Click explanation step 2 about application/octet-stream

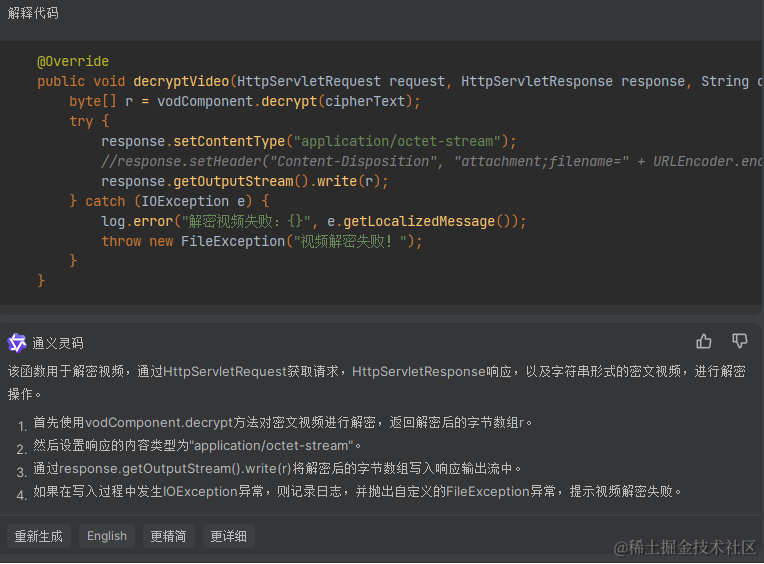(x=197, y=446)
